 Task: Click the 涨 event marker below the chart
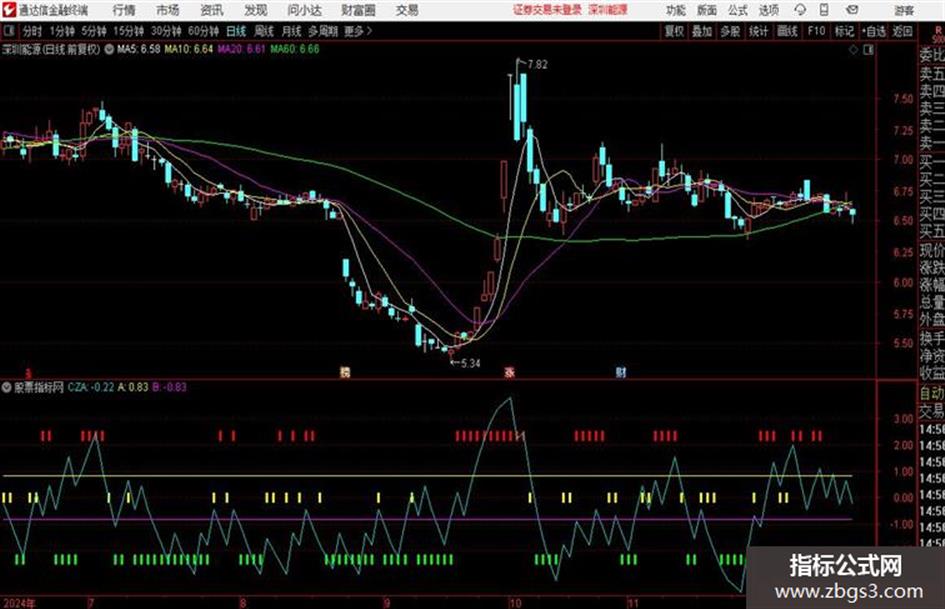click(509, 372)
